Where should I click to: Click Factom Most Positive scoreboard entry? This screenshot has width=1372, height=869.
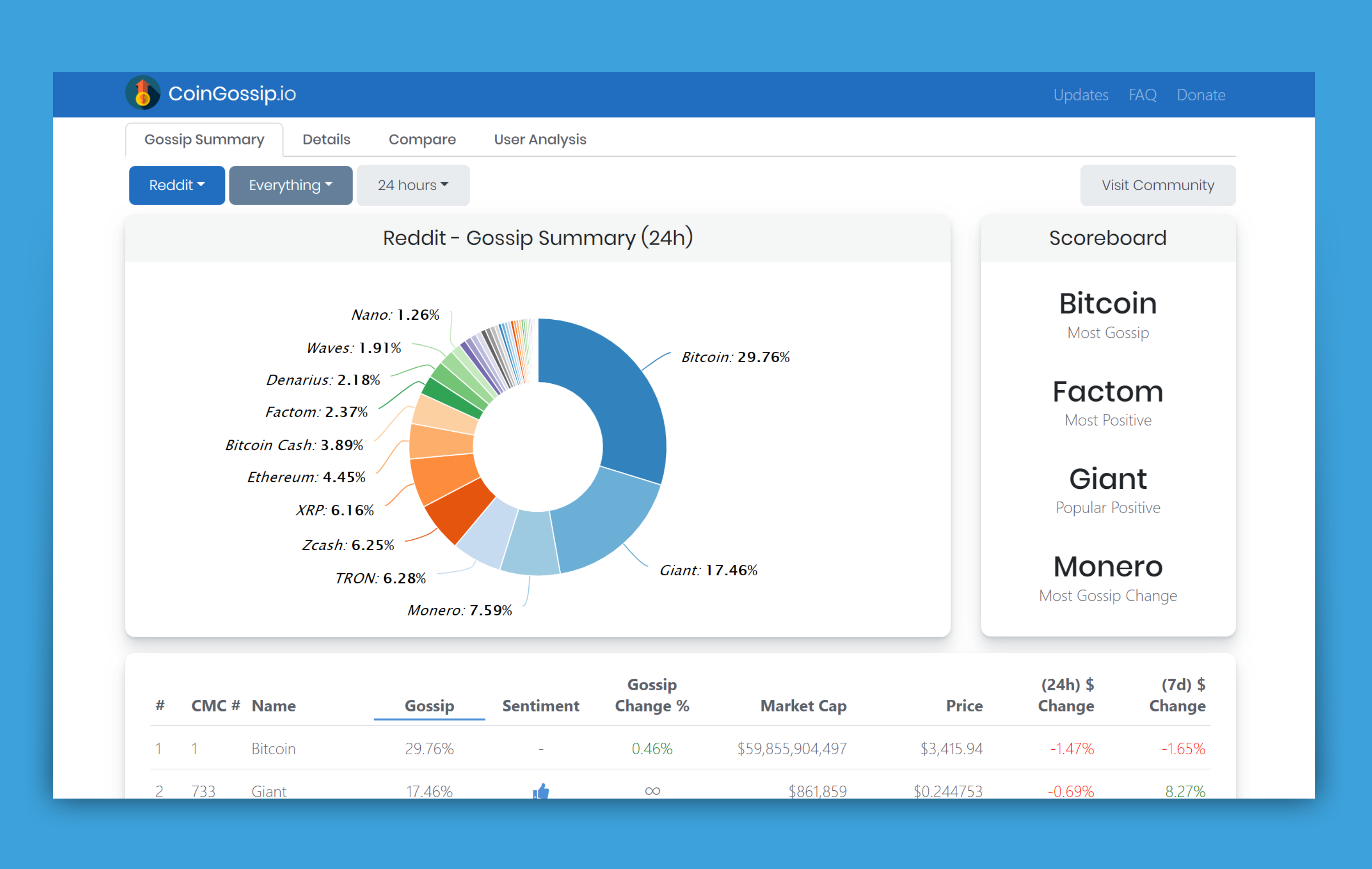tap(1108, 402)
